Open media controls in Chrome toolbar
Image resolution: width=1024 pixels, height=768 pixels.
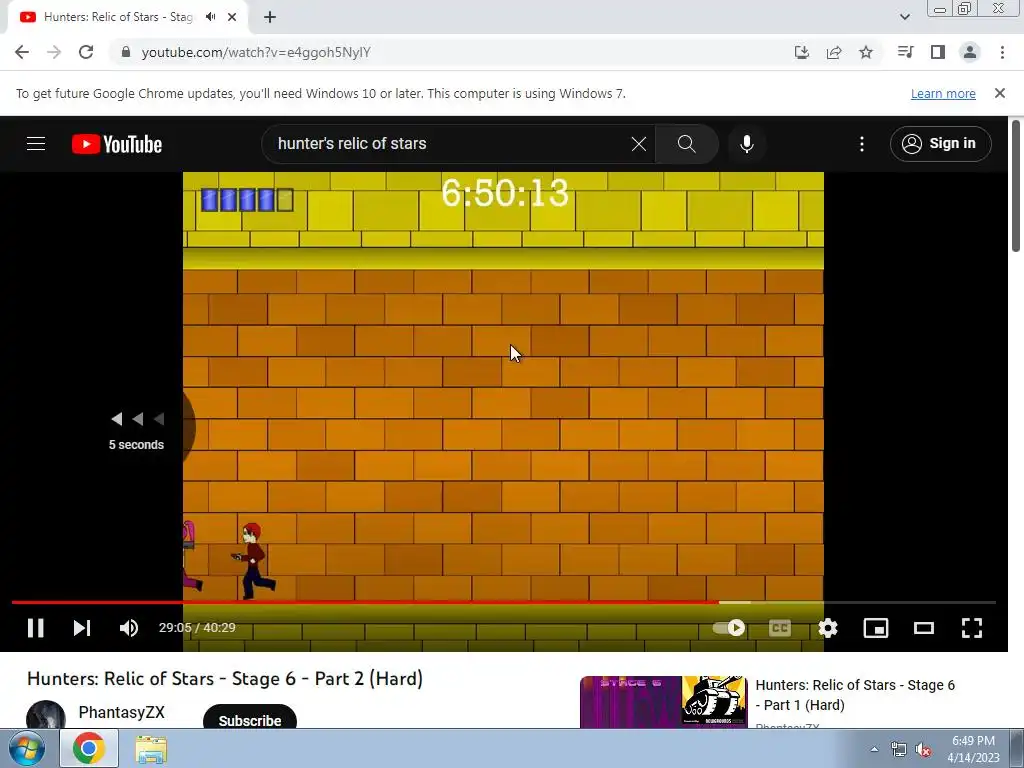click(905, 52)
